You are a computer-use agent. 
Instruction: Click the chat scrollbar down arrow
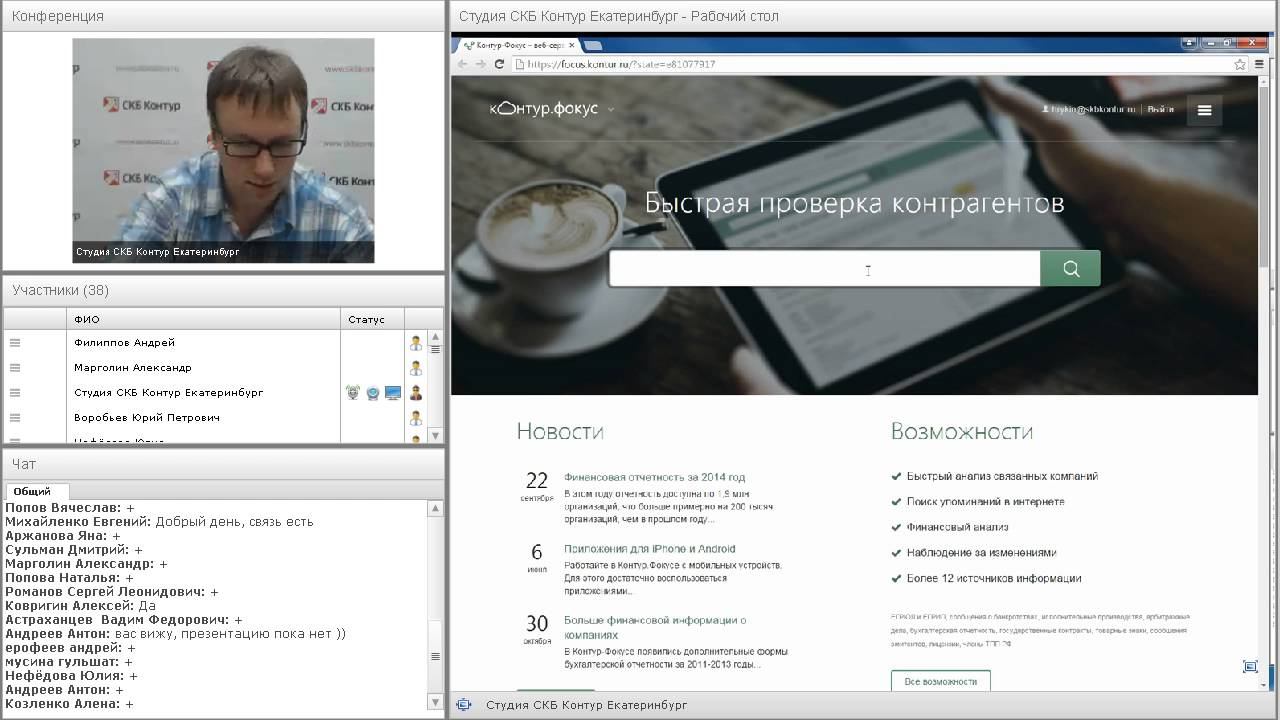[x=435, y=702]
